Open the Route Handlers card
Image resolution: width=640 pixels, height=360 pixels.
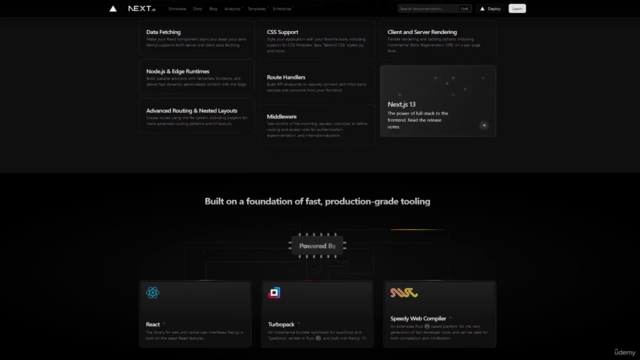pyautogui.click(x=317, y=83)
